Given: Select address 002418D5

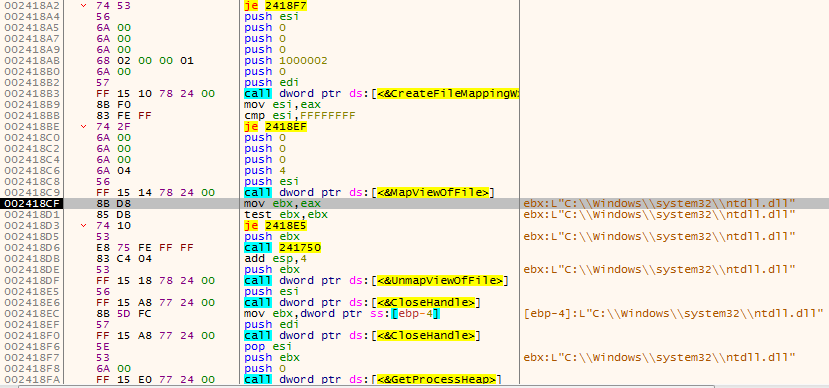Looking at the screenshot, I should pos(31,236).
